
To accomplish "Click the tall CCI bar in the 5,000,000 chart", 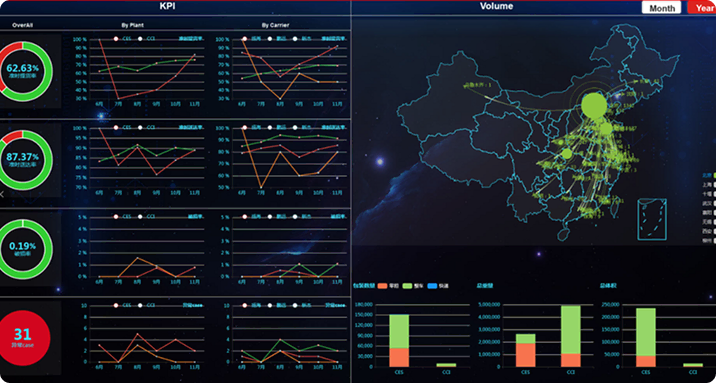I will point(571,336).
